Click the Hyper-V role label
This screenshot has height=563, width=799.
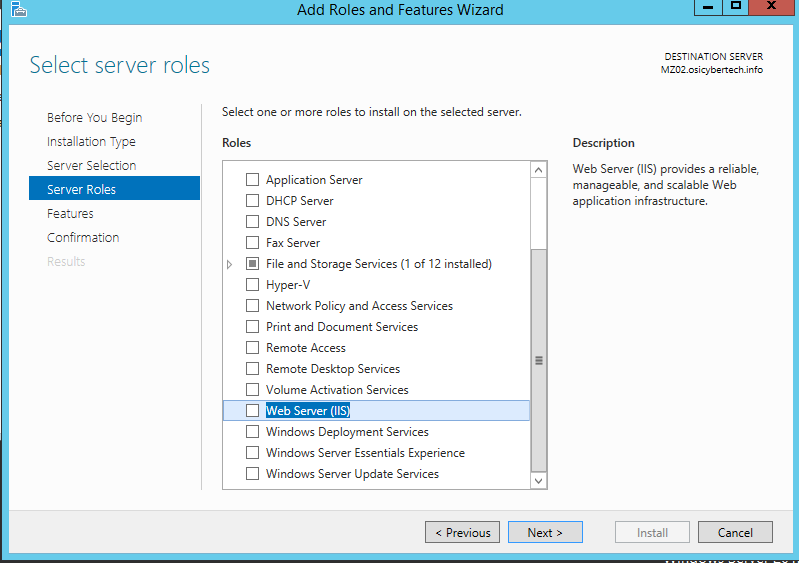pos(288,285)
